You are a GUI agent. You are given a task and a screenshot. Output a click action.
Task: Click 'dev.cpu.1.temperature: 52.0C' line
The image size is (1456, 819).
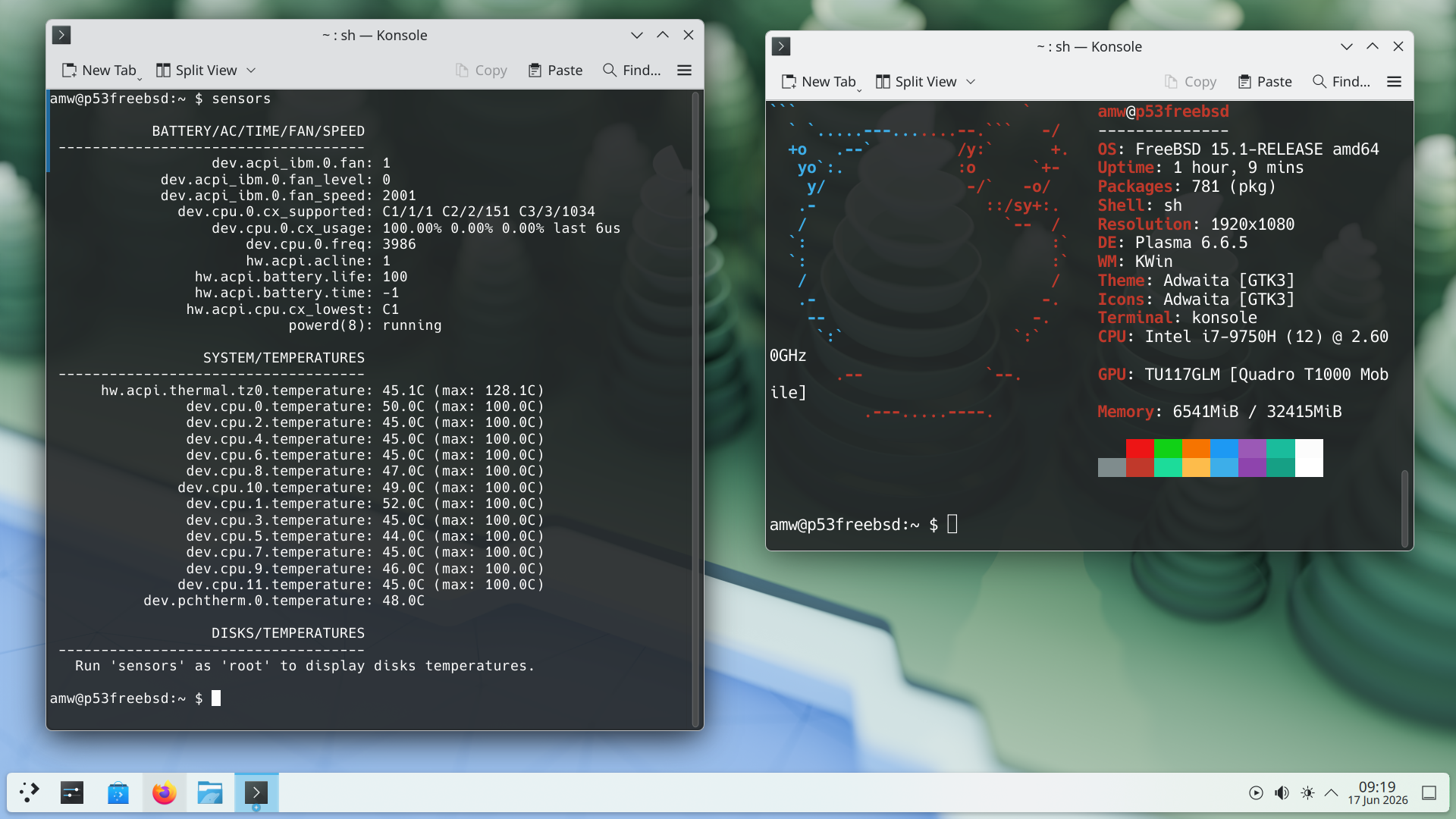pyautogui.click(x=365, y=504)
